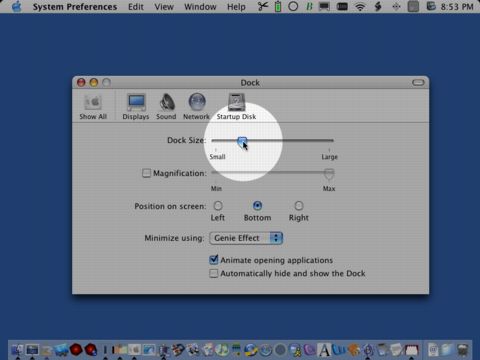
Task: Click the toolbar toggle pill button in title bar
Action: [418, 82]
